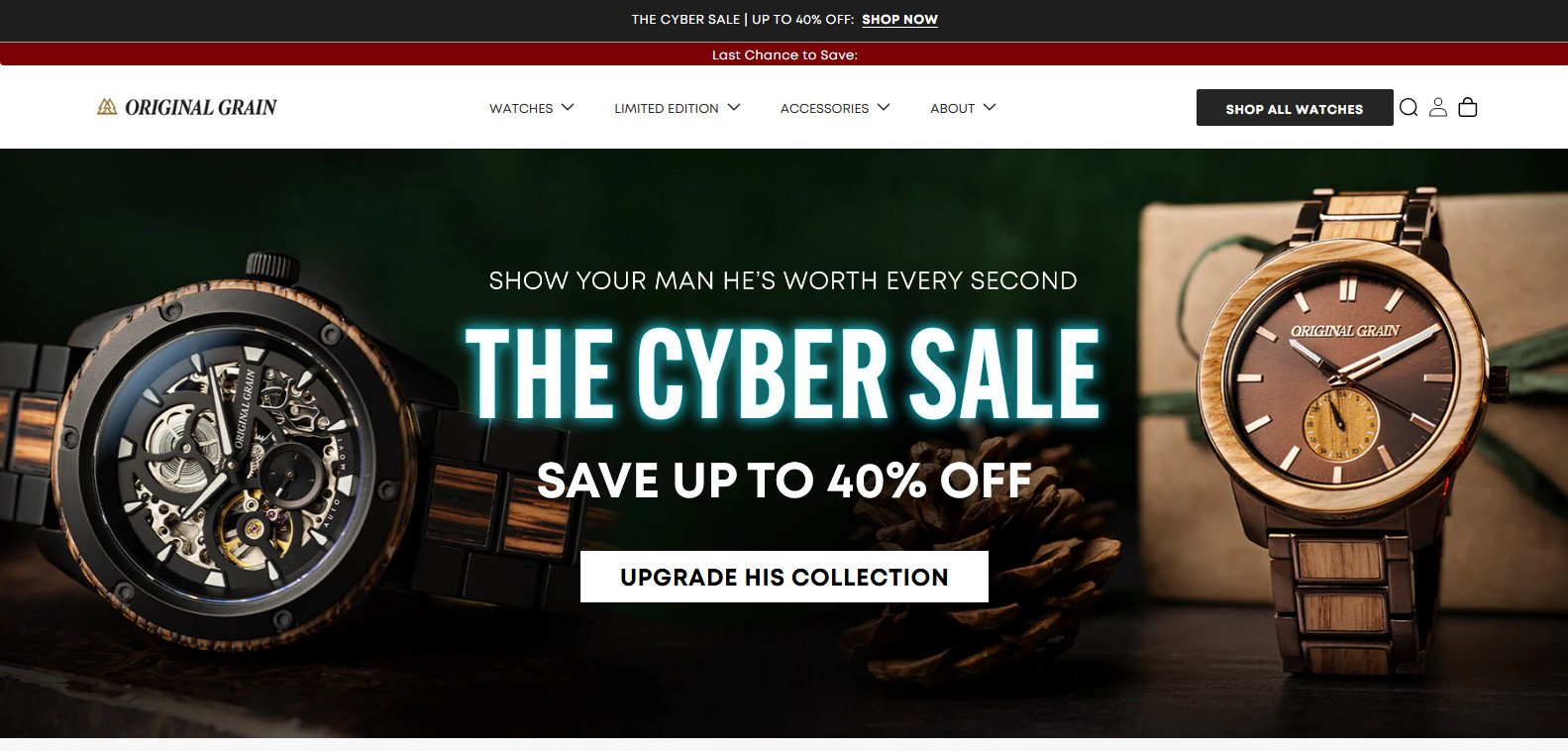The height and width of the screenshot is (751, 1568).
Task: Click the Original Grain wordmark logo
Action: [x=201, y=107]
